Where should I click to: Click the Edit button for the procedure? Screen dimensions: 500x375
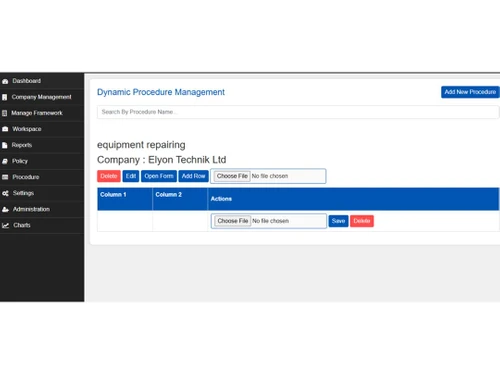(131, 176)
